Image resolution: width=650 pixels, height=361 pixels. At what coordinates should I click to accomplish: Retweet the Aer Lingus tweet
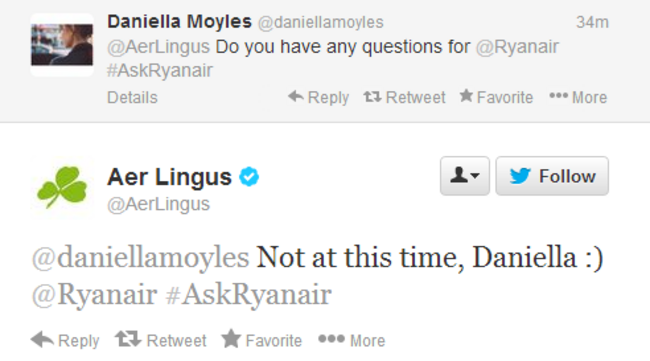[160, 340]
